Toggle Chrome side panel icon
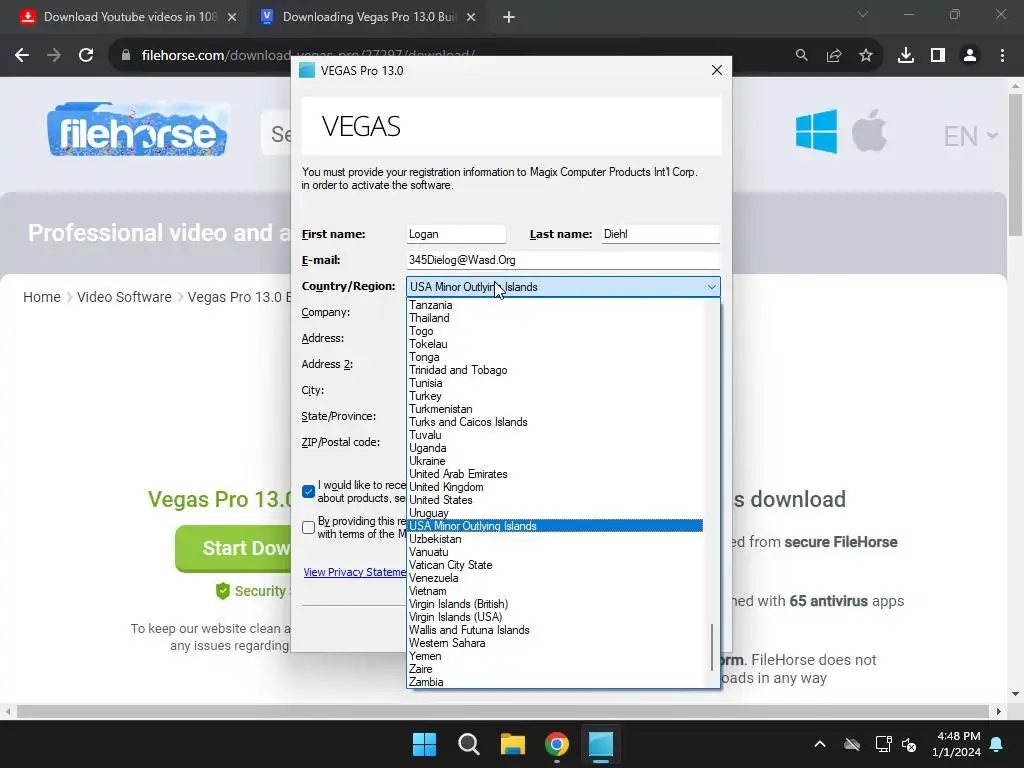 (x=937, y=56)
